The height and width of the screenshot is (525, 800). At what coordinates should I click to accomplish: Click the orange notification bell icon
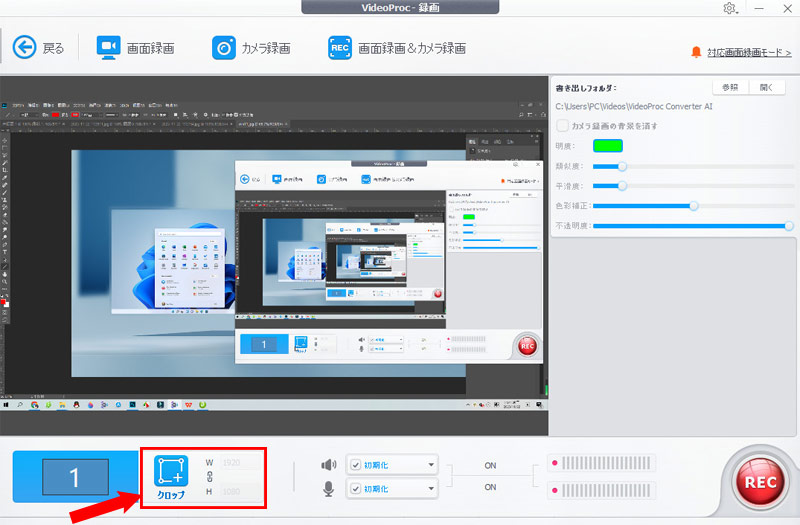click(x=696, y=52)
